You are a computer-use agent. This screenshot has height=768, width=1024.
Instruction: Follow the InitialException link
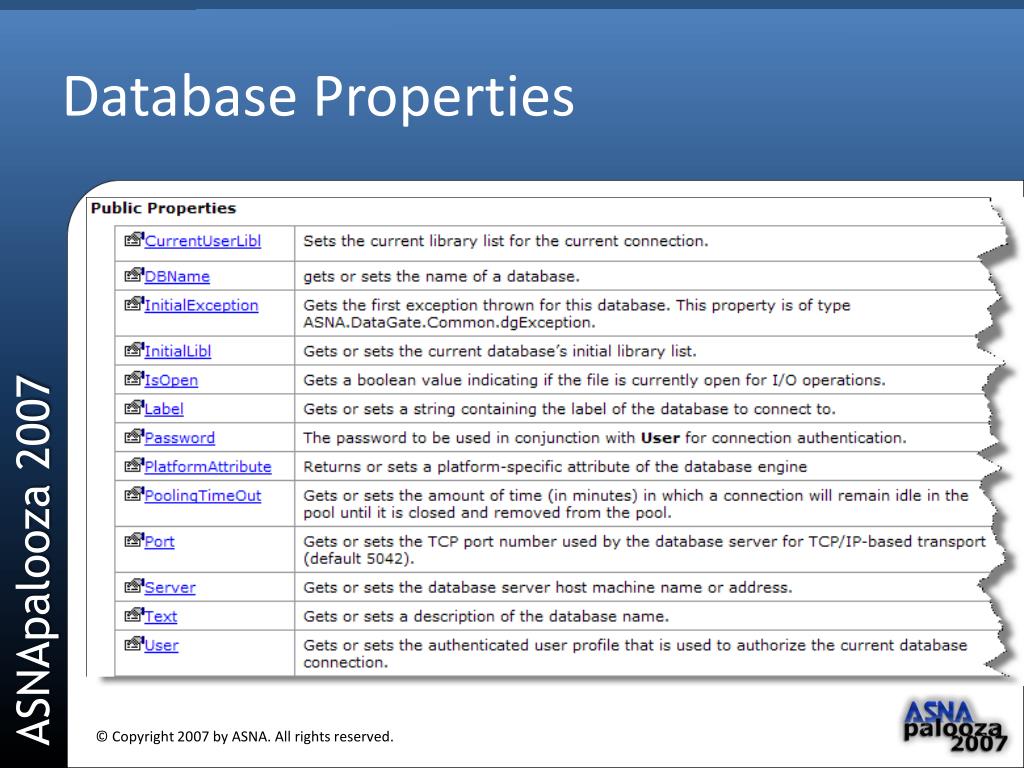point(201,305)
